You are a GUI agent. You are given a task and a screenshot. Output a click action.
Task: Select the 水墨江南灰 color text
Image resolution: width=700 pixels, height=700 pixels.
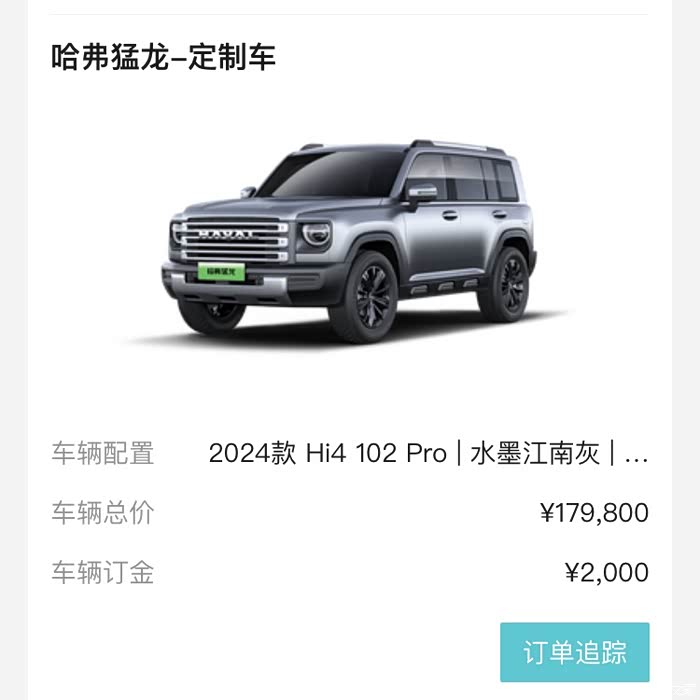click(535, 453)
